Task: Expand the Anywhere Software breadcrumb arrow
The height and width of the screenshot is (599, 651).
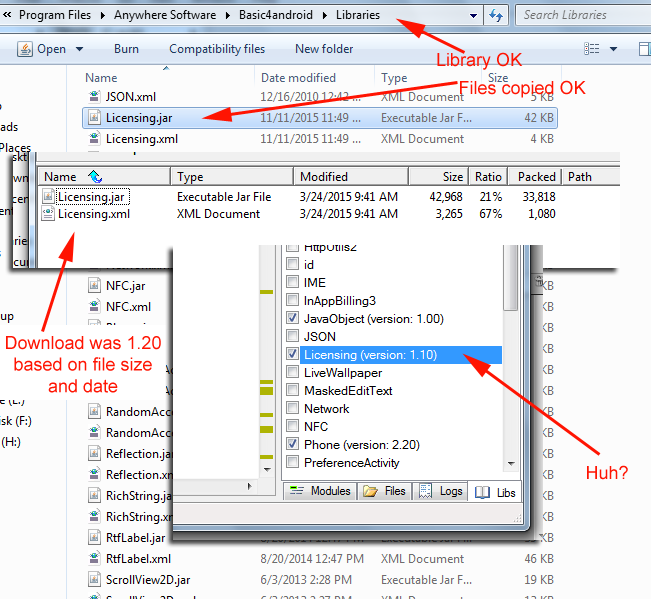Action: (228, 15)
